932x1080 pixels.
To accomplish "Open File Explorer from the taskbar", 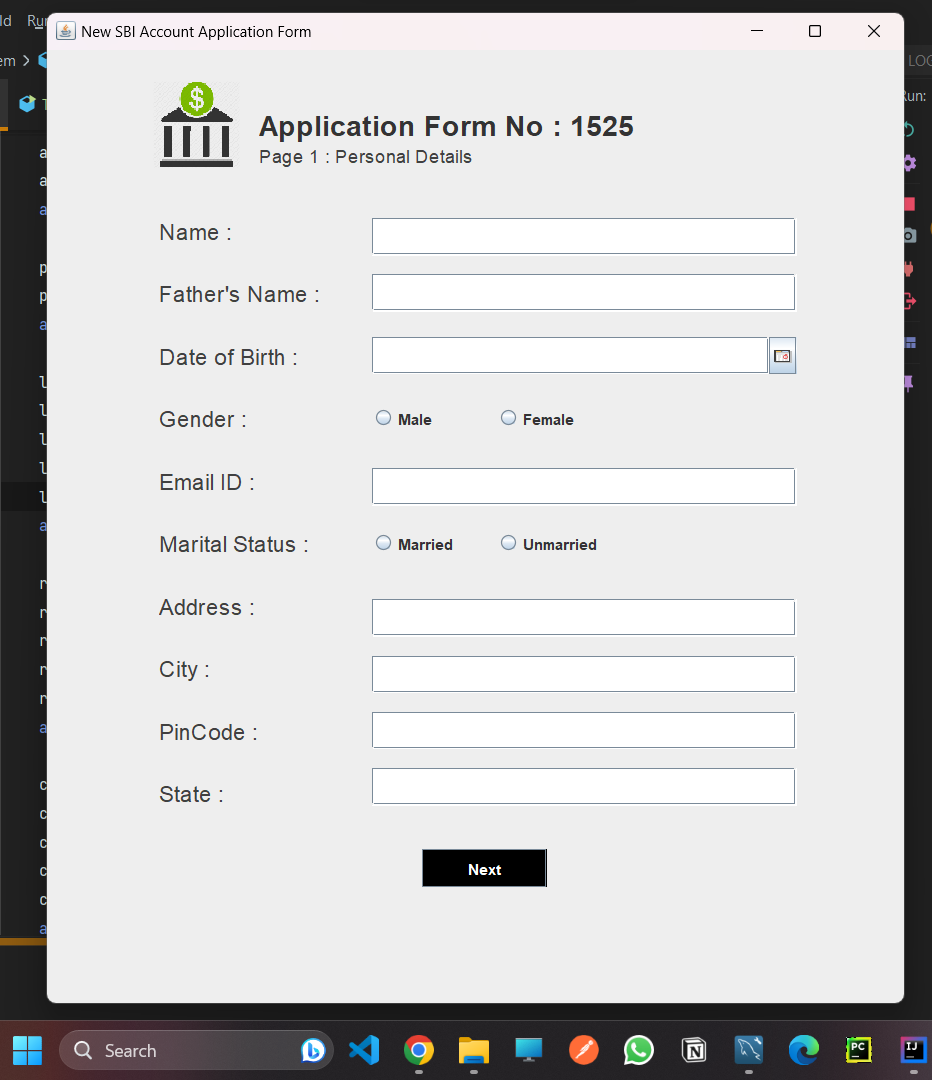I will (x=474, y=1050).
